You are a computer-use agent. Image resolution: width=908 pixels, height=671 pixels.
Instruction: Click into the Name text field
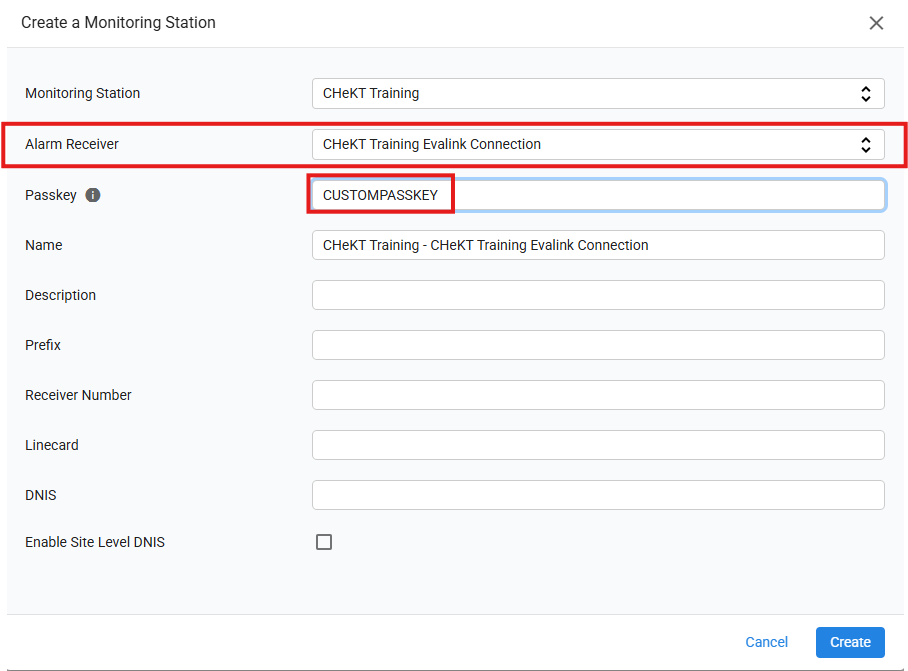[598, 245]
